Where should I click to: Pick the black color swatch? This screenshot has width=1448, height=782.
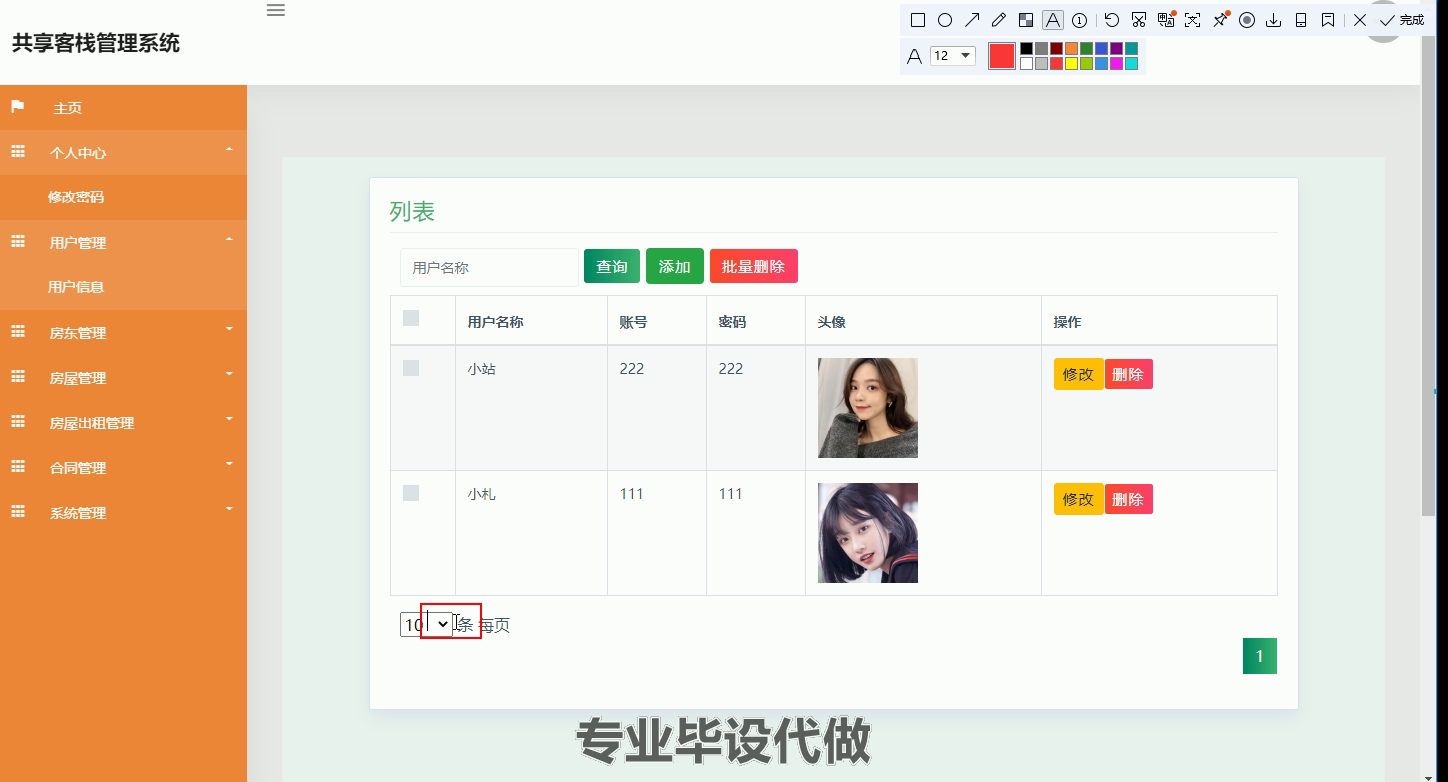(x=1026, y=48)
